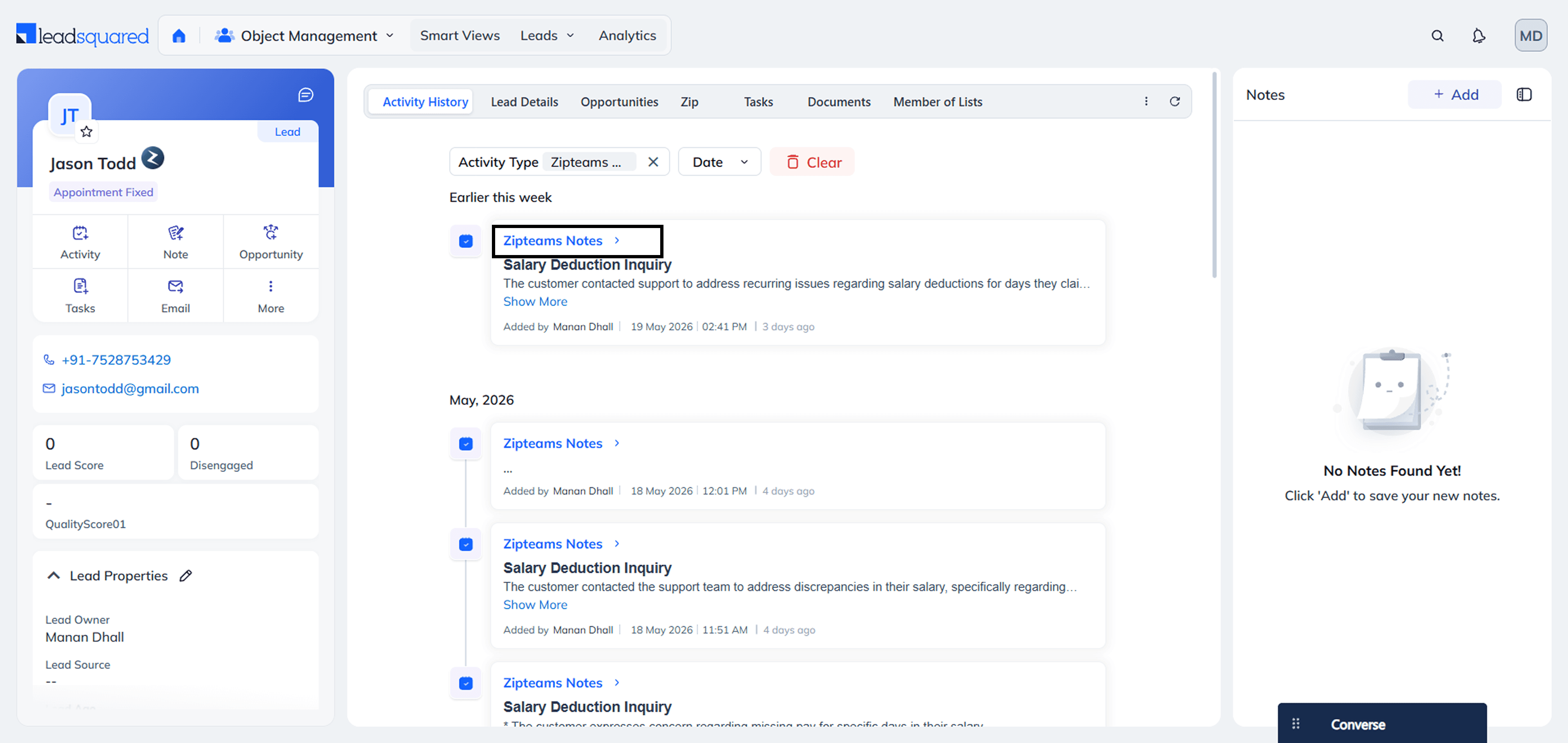Open the Leads menu dropdown
This screenshot has height=743, width=1568.
[x=547, y=36]
